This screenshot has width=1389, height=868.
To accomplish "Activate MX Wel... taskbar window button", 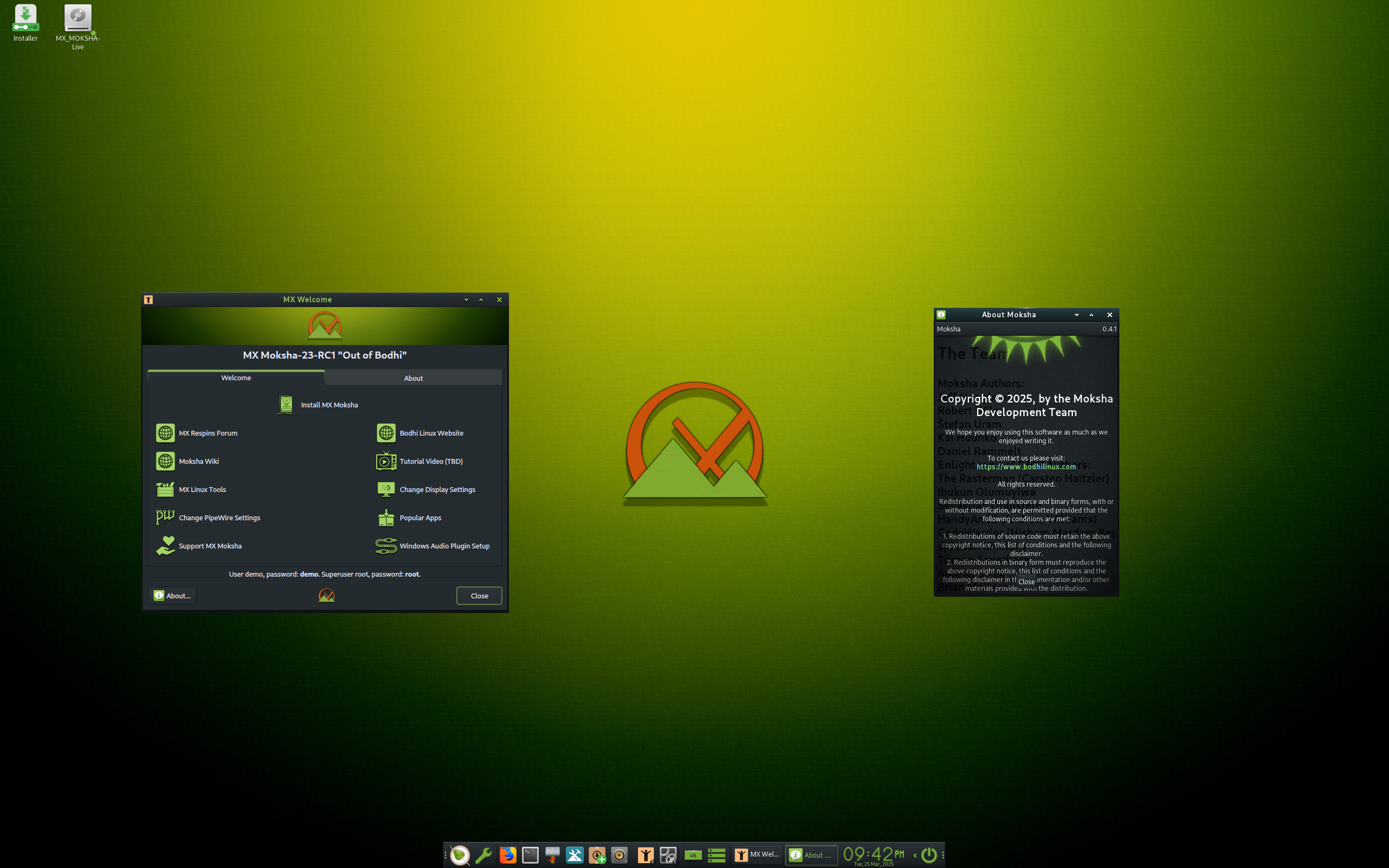I will pos(758,855).
